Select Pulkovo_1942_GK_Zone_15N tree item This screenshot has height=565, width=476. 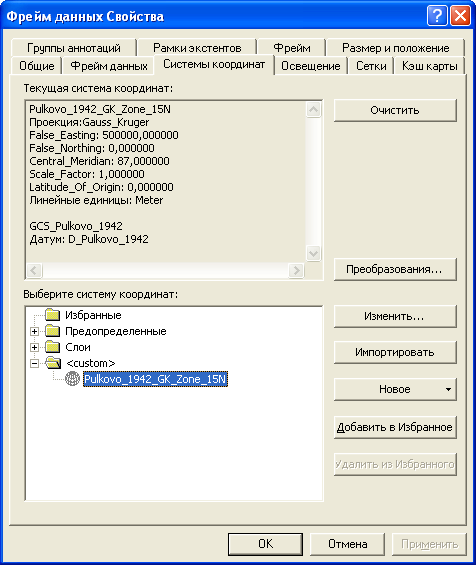155,379
